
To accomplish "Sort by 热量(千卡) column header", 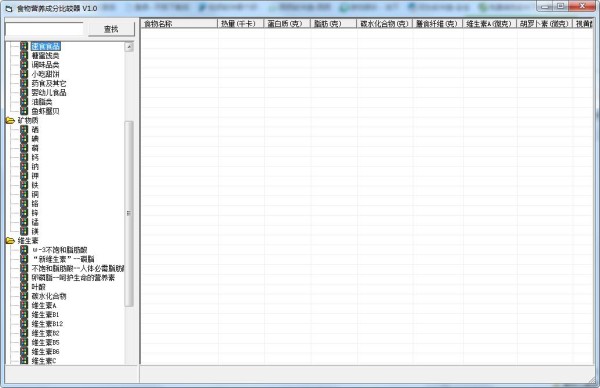I will [240, 24].
